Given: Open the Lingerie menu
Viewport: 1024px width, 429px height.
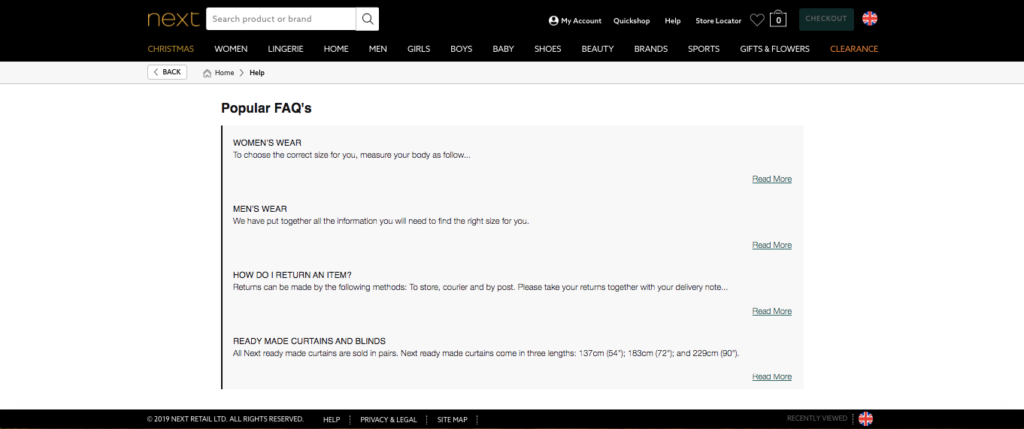Looking at the screenshot, I should click(285, 49).
